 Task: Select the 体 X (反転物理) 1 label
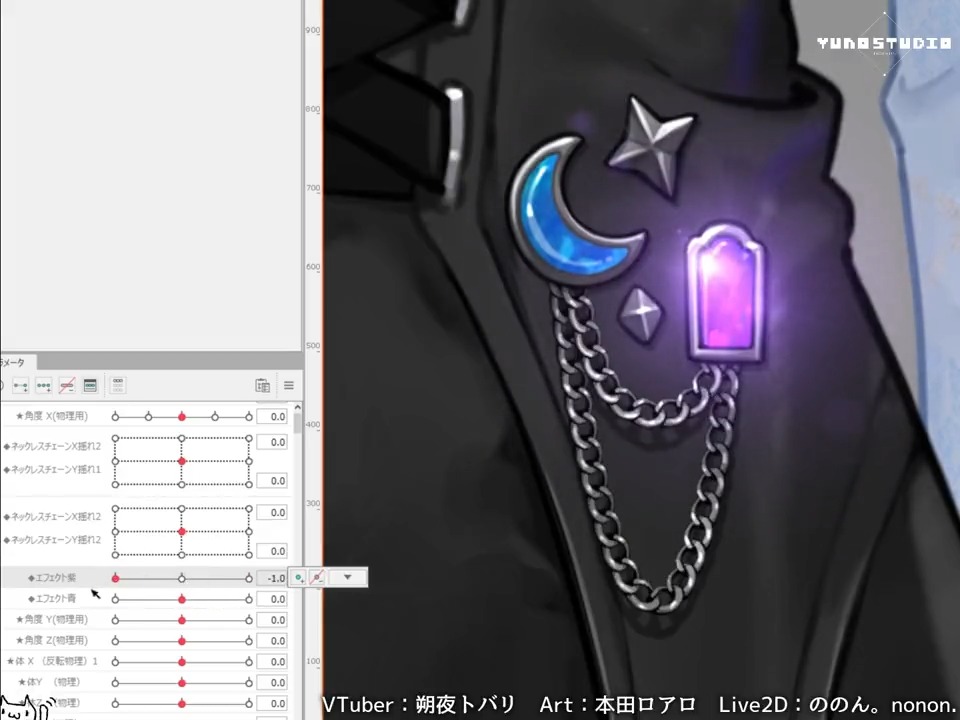(x=52, y=661)
